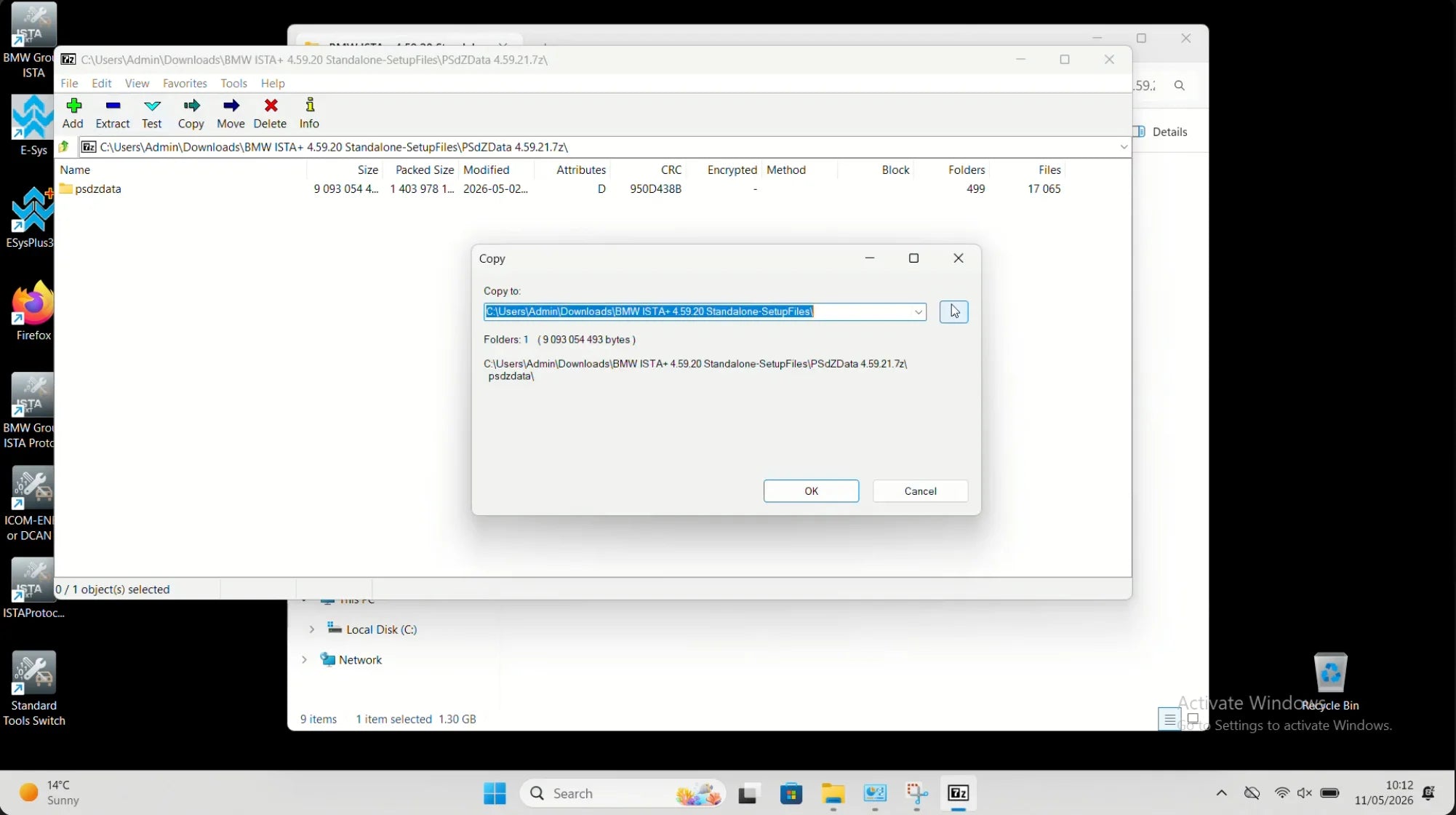Screen dimensions: 1456x815
Task: Click the Copy toolbar icon in 7-Zip
Action: pyautogui.click(x=191, y=114)
